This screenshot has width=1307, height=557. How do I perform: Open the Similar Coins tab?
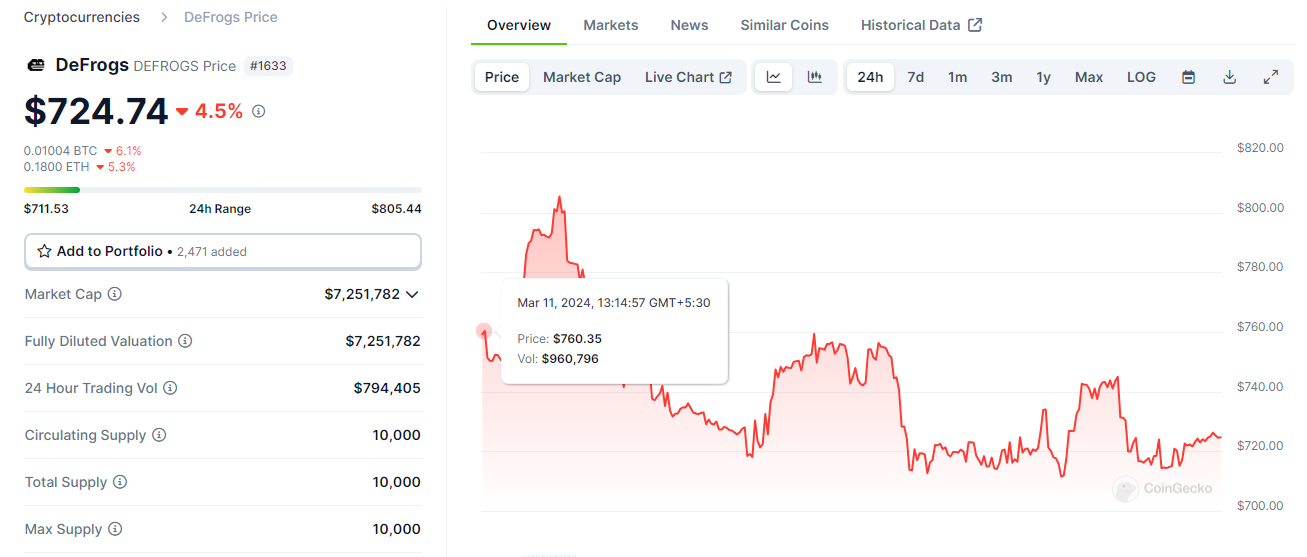tap(784, 25)
